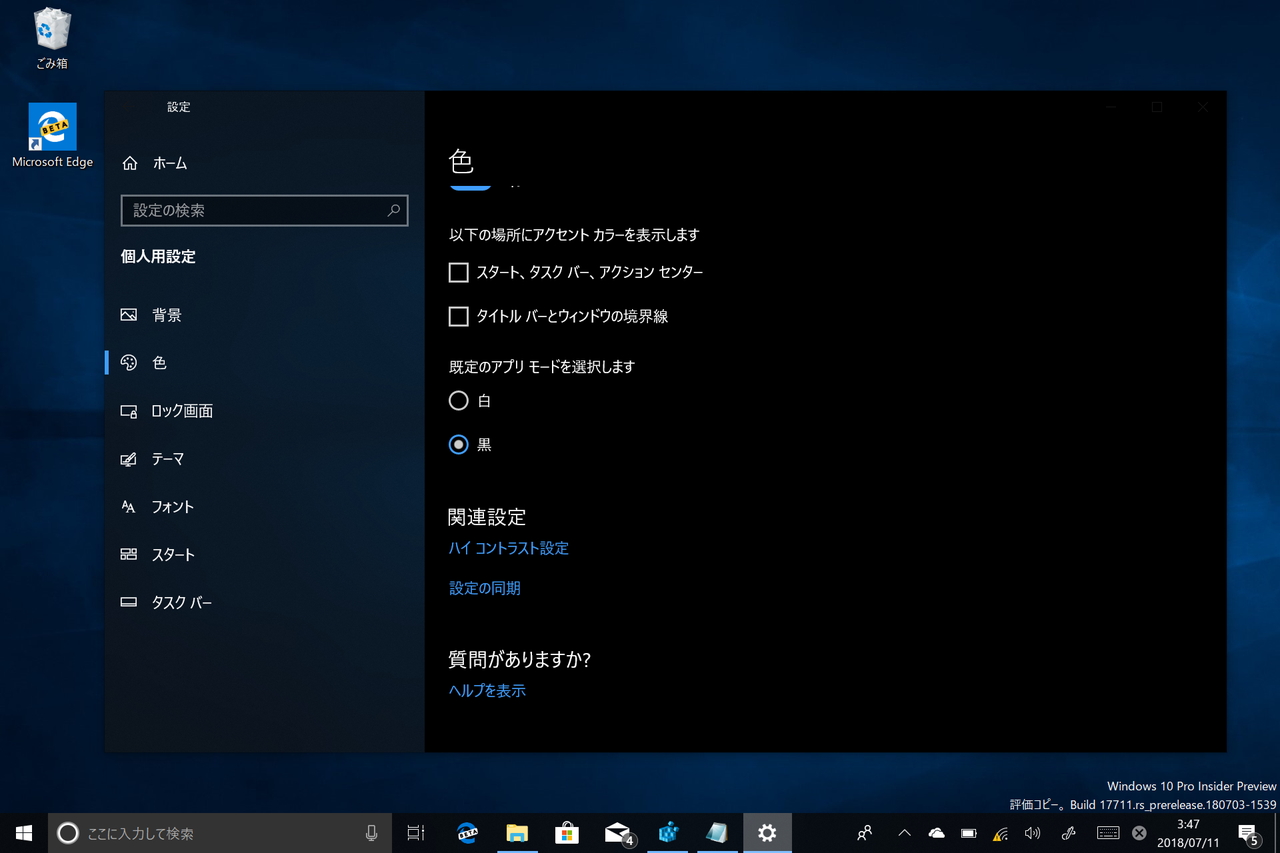The height and width of the screenshot is (853, 1280).
Task: Click the magnifier icon in the settings search box
Action: click(x=393, y=210)
